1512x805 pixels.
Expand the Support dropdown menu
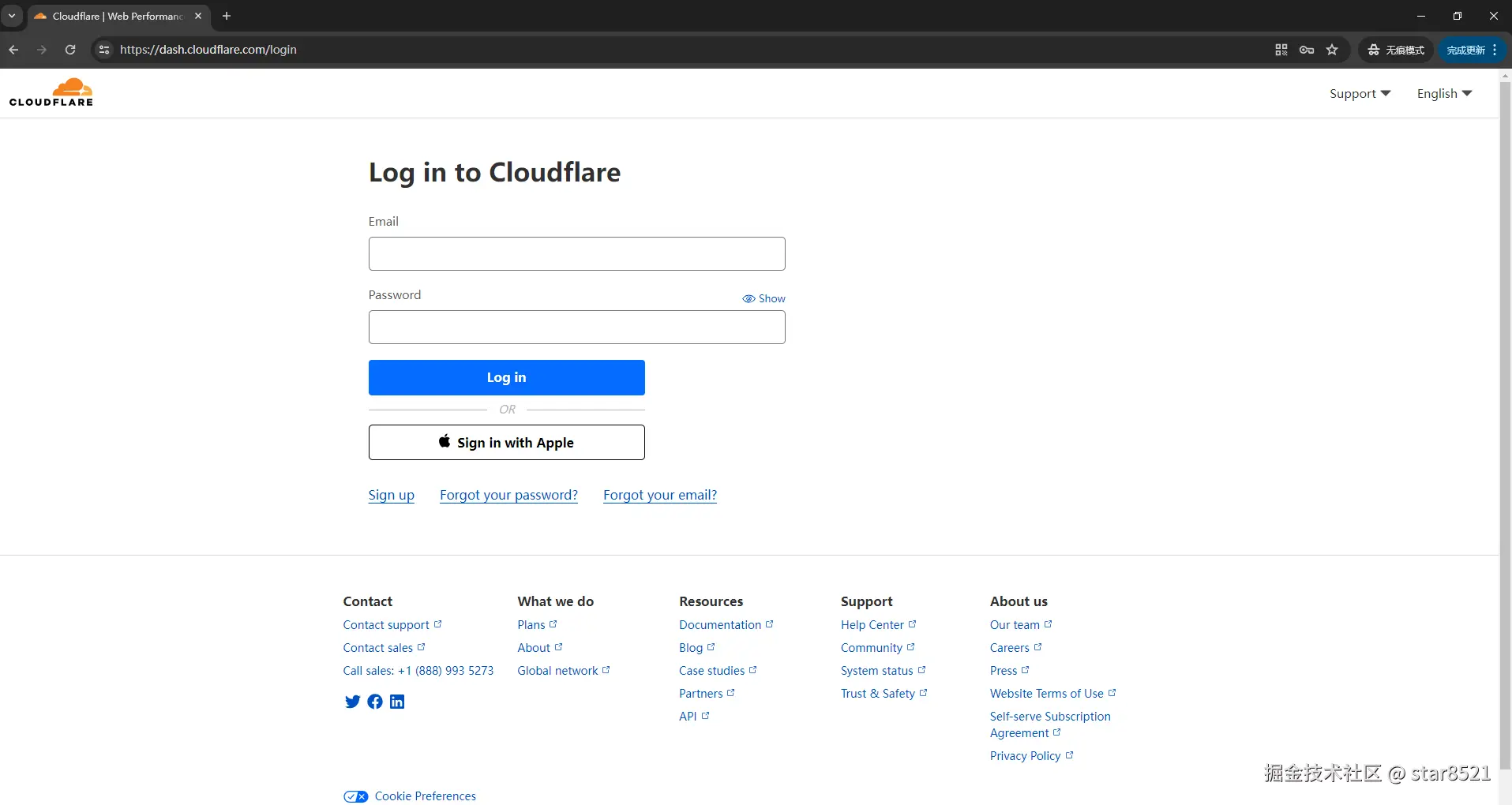click(x=1360, y=93)
